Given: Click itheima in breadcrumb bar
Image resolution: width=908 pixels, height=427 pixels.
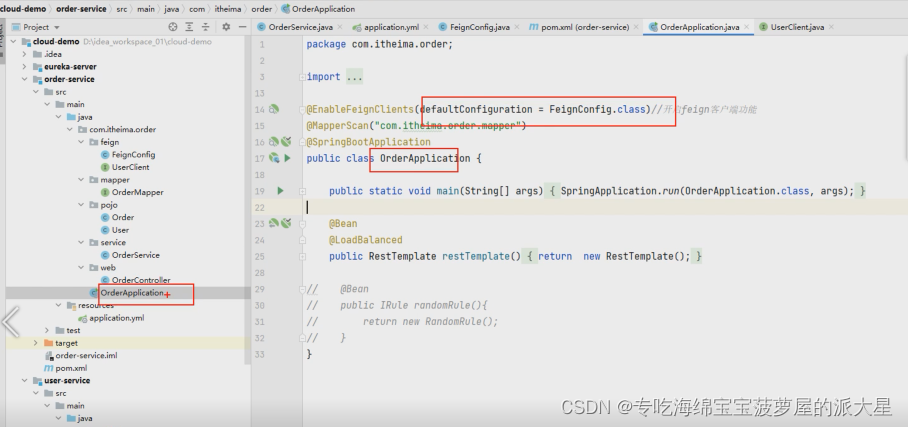Looking at the screenshot, I should (228, 9).
